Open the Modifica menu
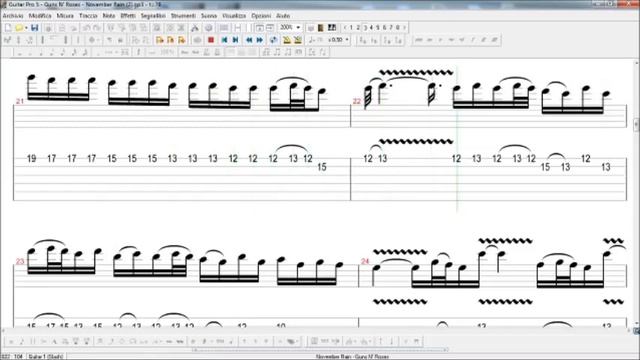640x360 pixels. [40, 16]
